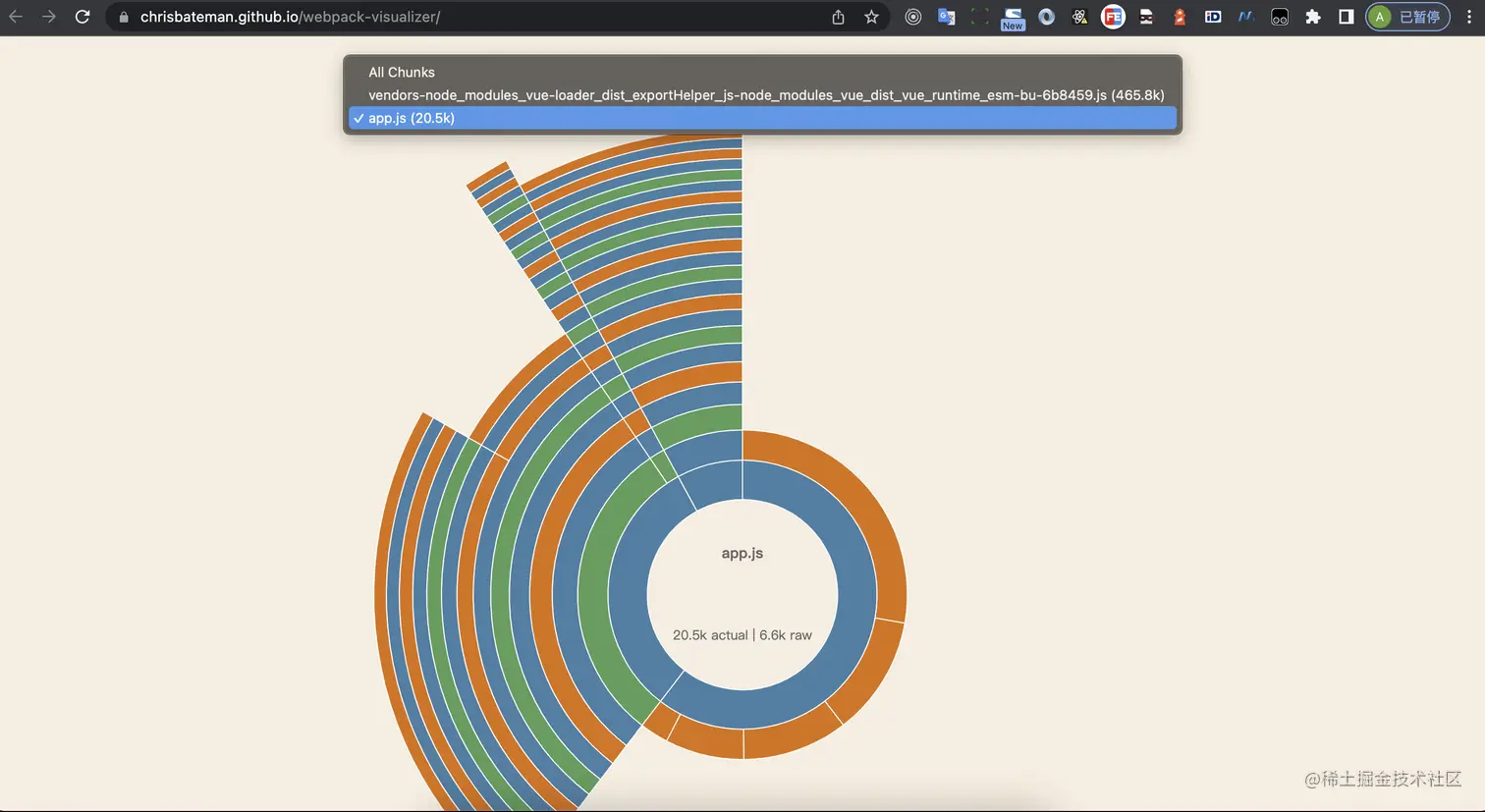
Task: Choose the vendors-node_modules chunk (465.8k) option
Action: click(x=762, y=95)
